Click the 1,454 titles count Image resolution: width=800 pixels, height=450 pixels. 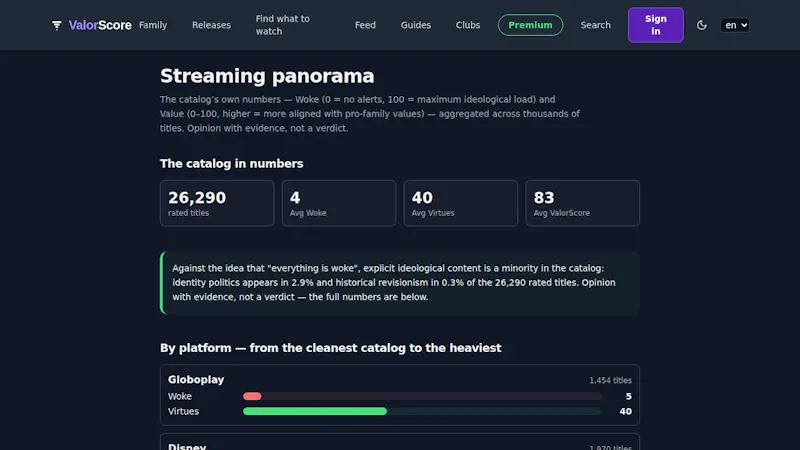[x=610, y=381]
